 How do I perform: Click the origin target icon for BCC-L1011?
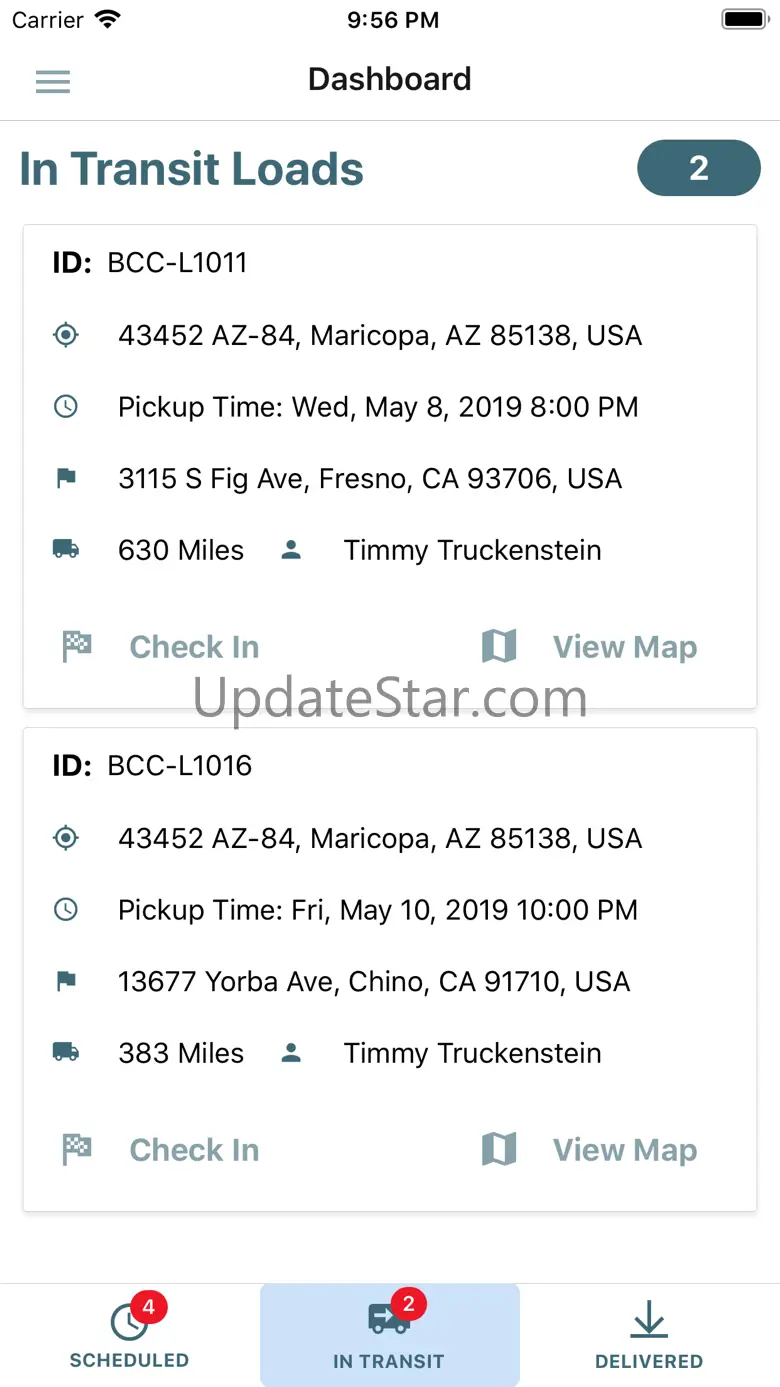pos(66,335)
